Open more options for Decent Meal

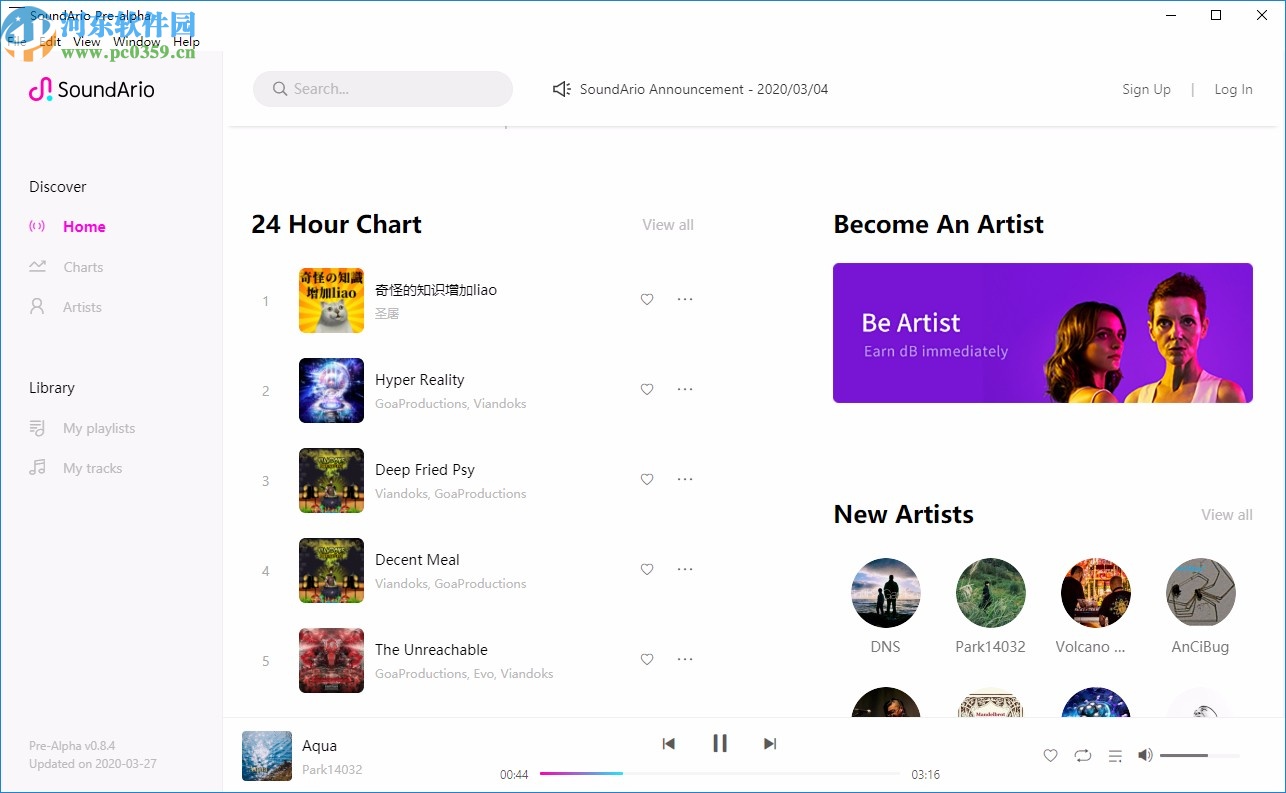tap(685, 569)
